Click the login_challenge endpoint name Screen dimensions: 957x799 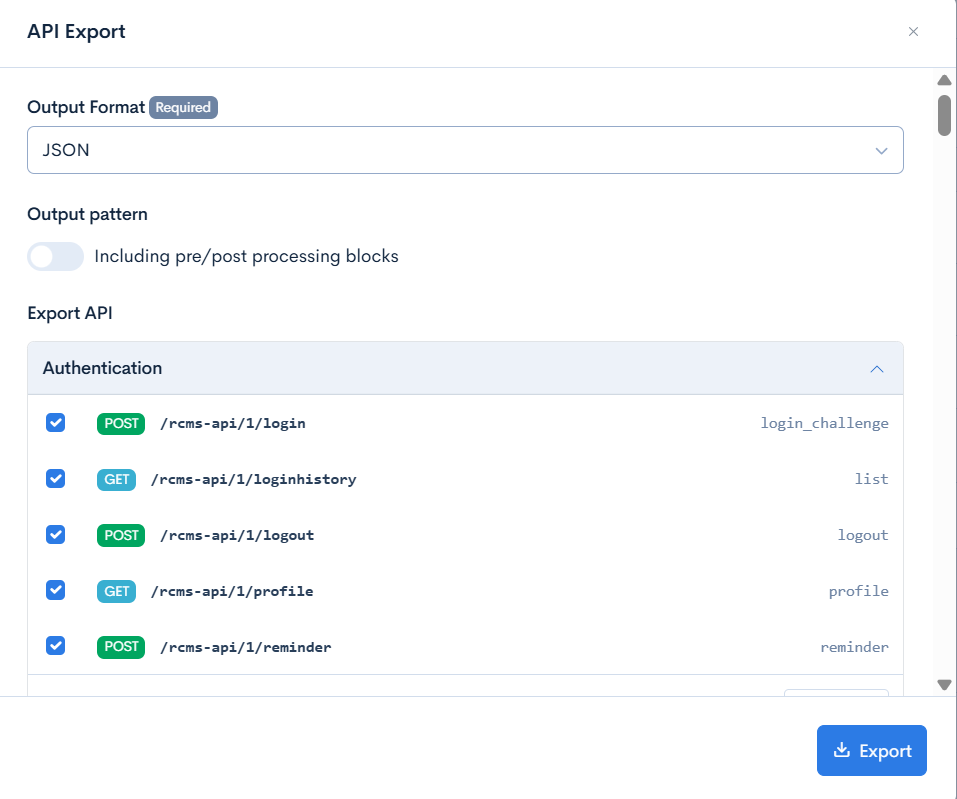coord(824,424)
